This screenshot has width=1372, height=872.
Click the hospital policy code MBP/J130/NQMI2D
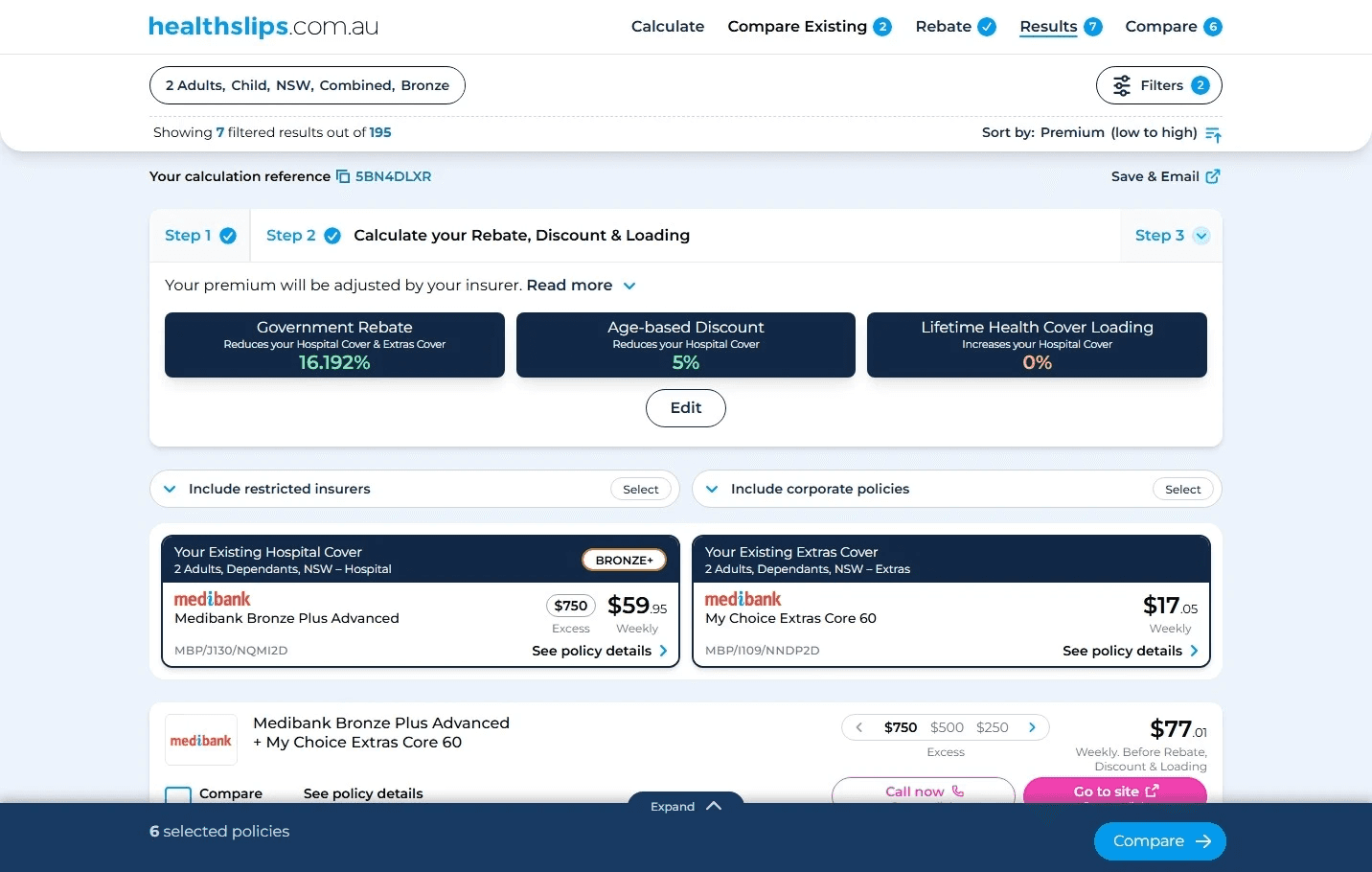point(231,651)
